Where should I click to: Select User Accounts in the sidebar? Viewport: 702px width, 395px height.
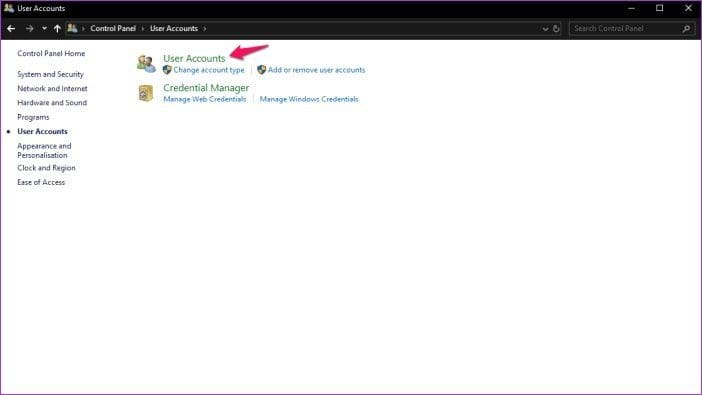[43, 131]
